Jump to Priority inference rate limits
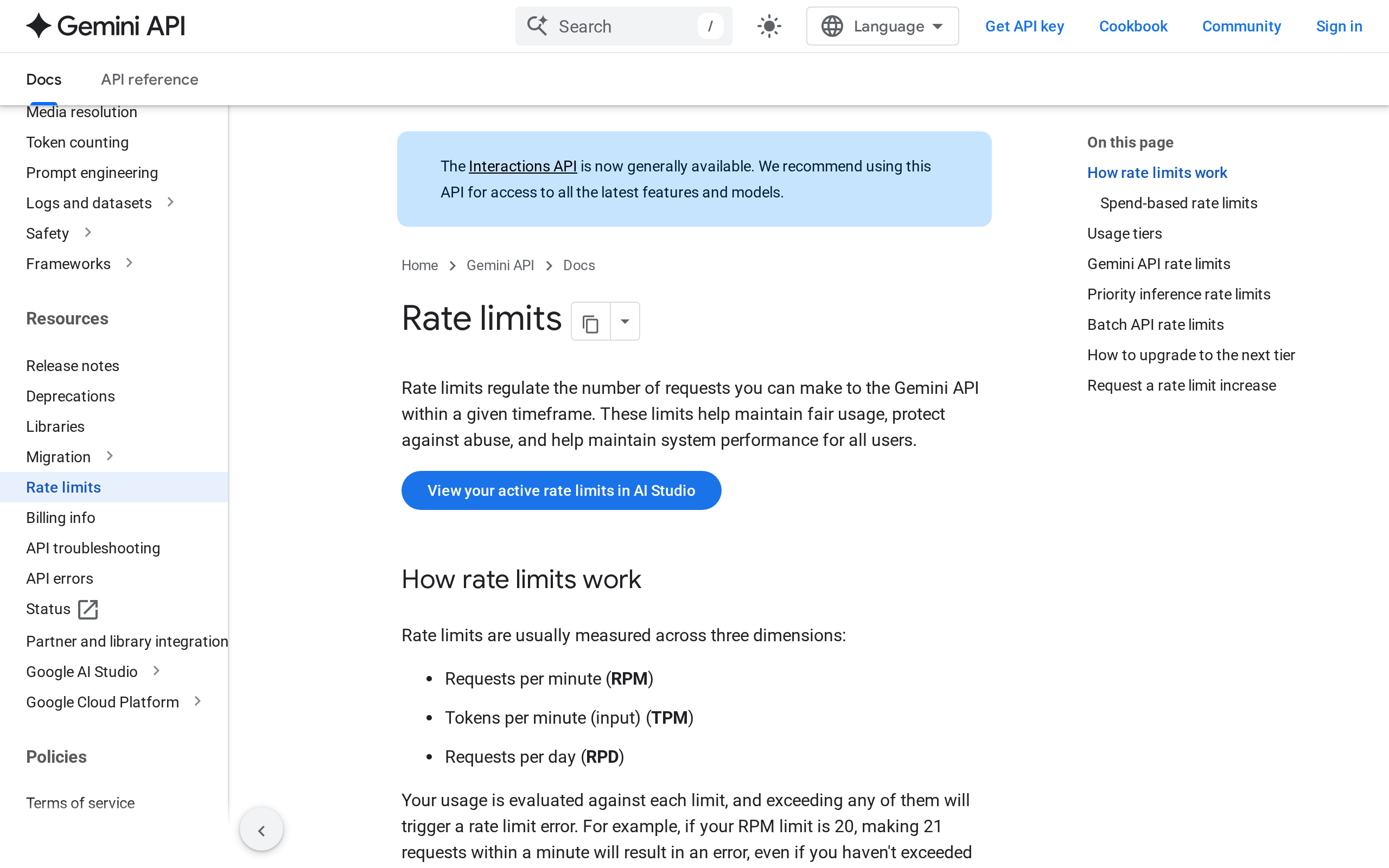The height and width of the screenshot is (868, 1389). click(x=1178, y=295)
